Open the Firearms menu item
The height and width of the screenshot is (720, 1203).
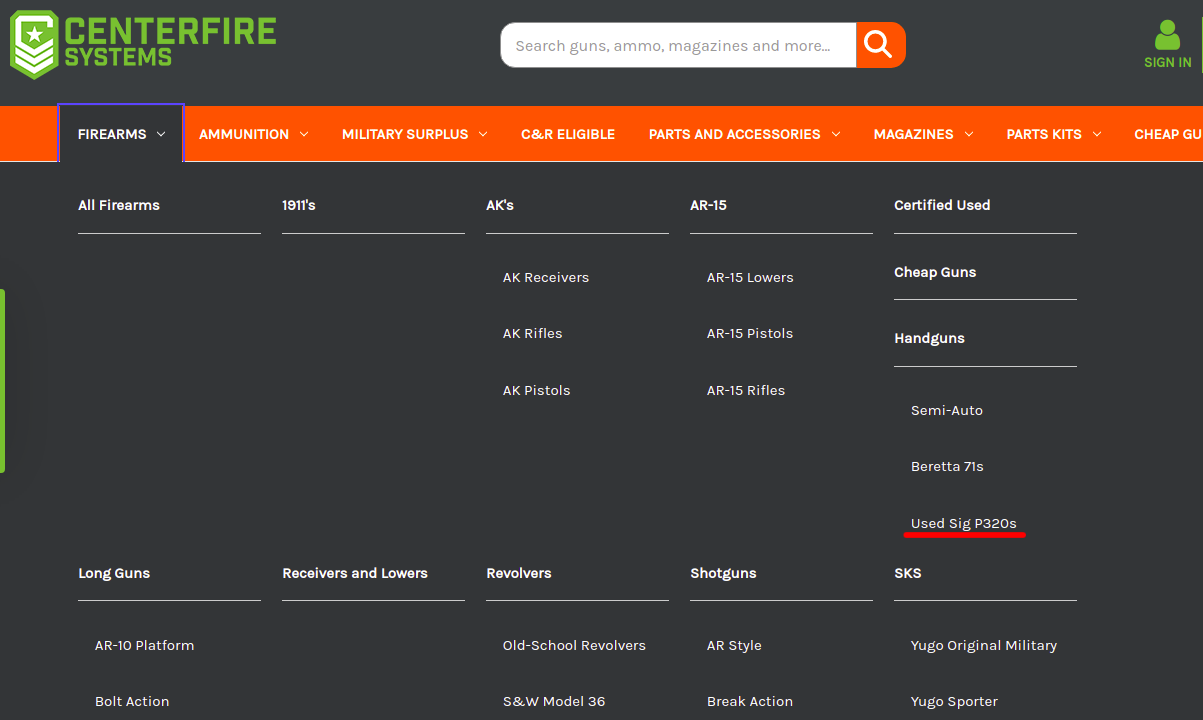point(112,134)
